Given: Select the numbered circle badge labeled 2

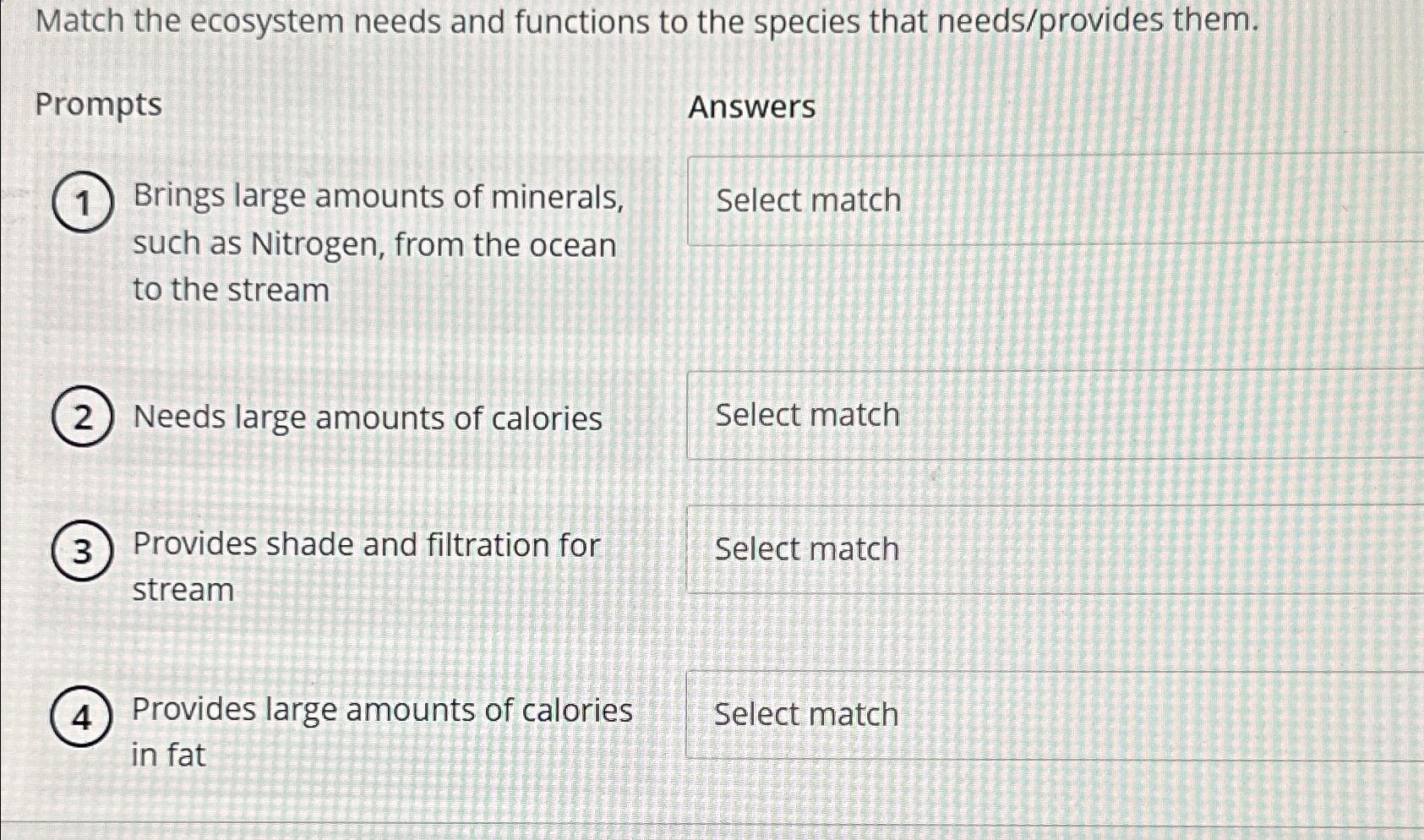Looking at the screenshot, I should 84,417.
